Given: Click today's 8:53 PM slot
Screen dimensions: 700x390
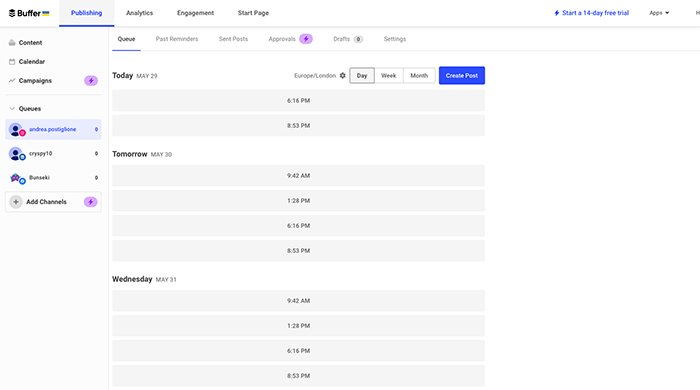Looking at the screenshot, I should (x=298, y=125).
